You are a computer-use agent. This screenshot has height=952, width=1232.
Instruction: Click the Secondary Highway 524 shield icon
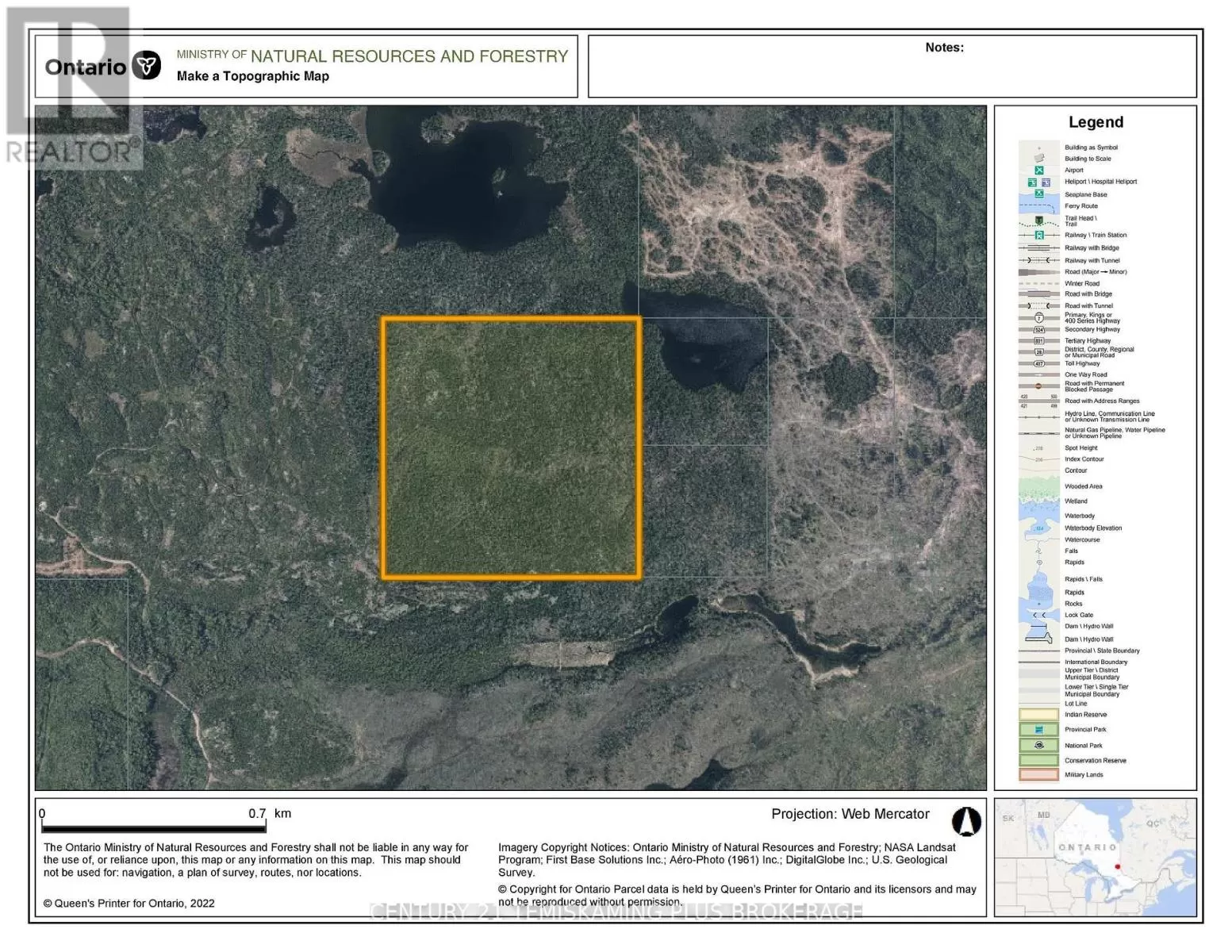point(1039,330)
